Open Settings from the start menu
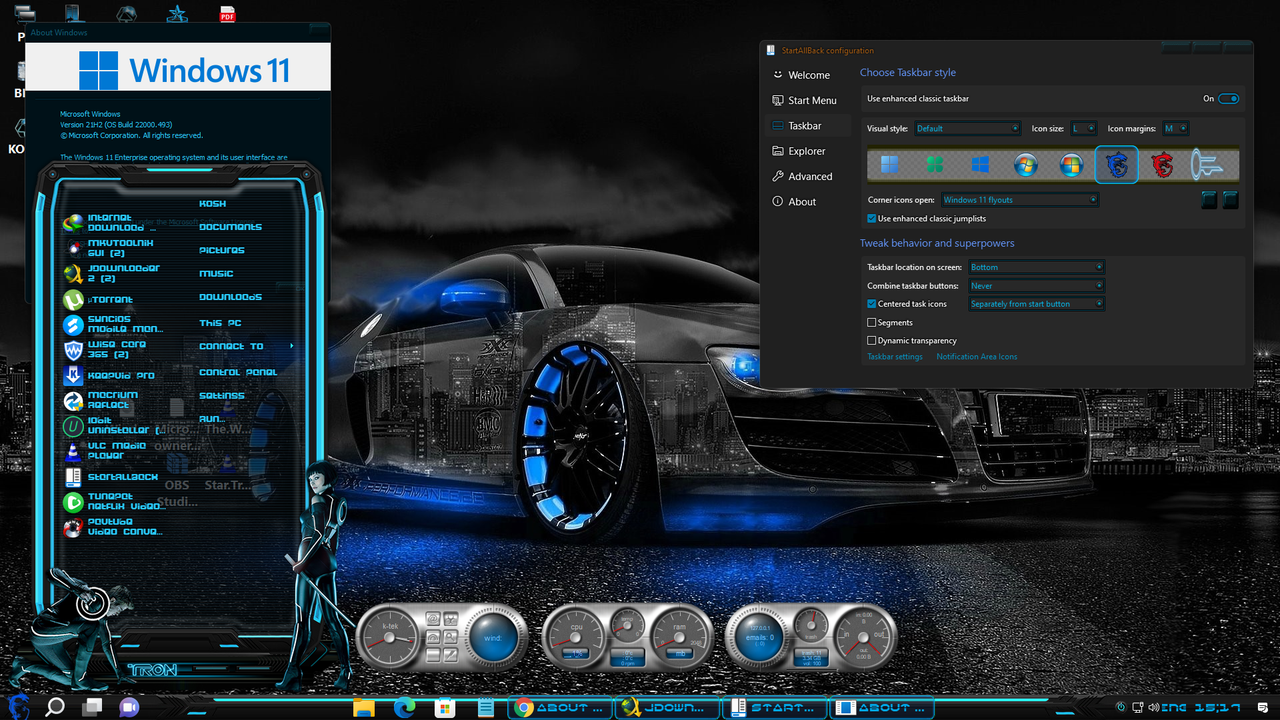The width and height of the screenshot is (1280, 720). [x=222, y=395]
